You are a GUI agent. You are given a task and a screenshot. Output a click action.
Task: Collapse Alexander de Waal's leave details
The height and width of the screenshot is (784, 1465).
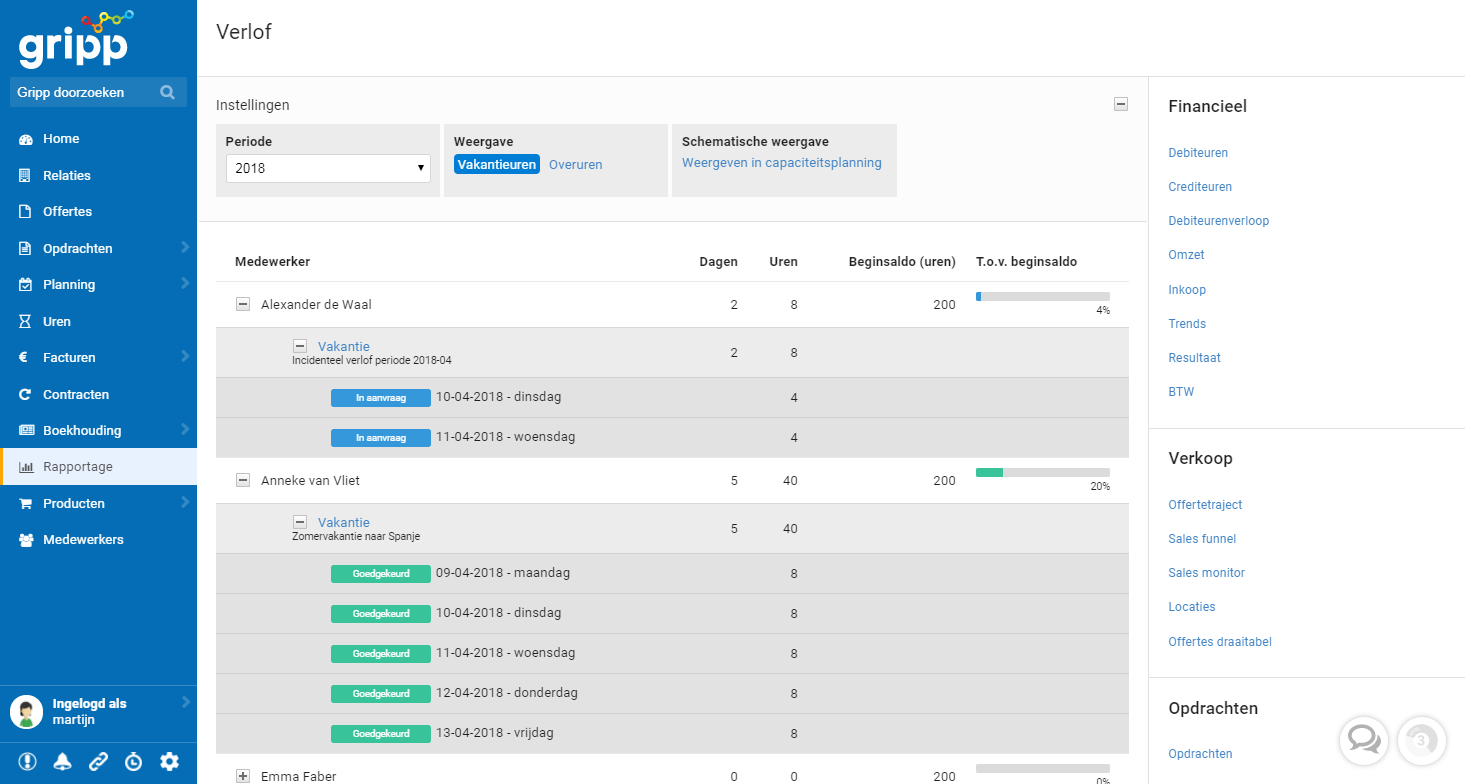coord(242,304)
